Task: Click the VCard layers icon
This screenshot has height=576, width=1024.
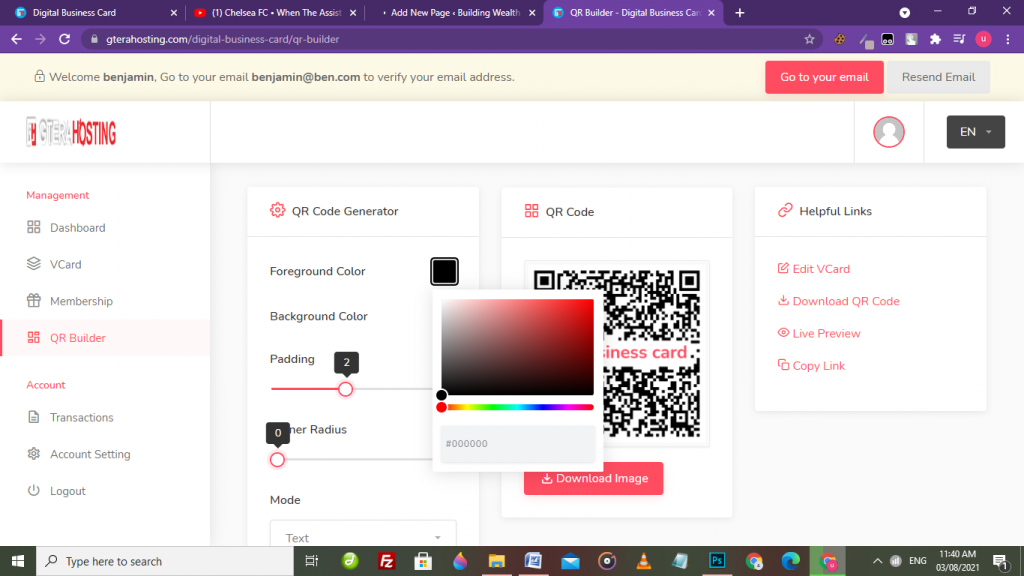Action: 33,264
